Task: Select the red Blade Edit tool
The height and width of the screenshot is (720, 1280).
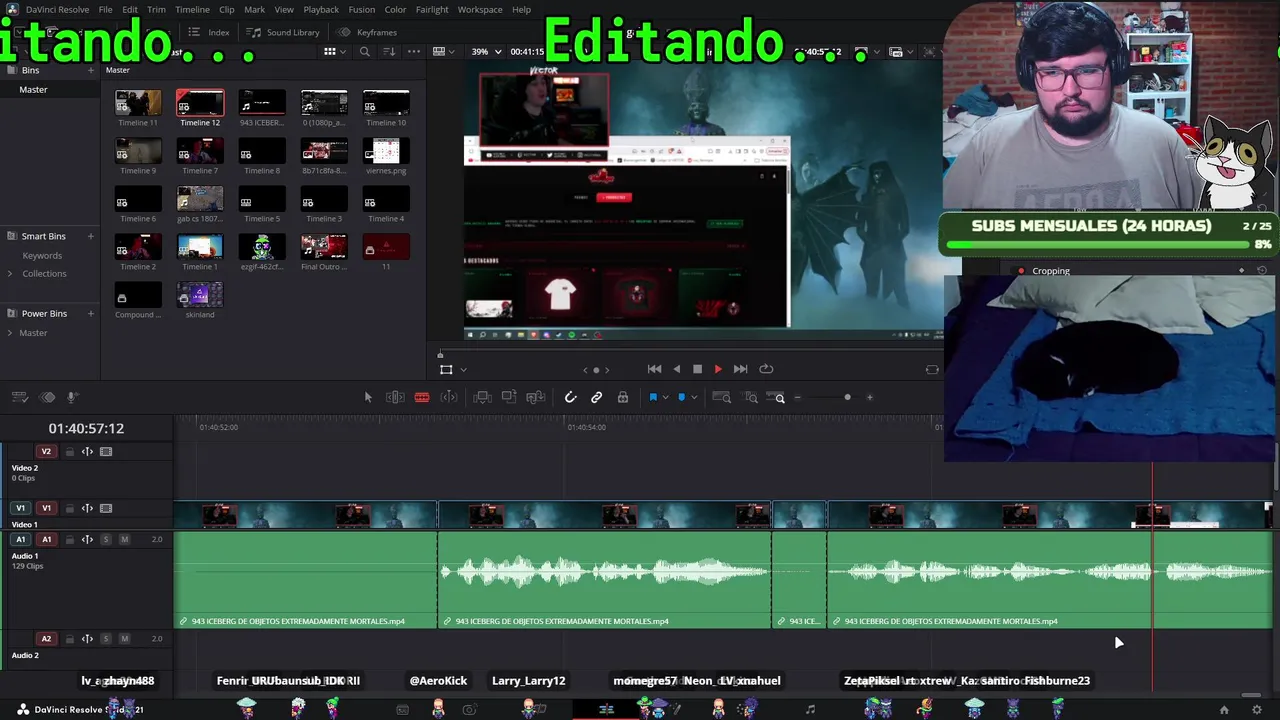Action: (422, 397)
